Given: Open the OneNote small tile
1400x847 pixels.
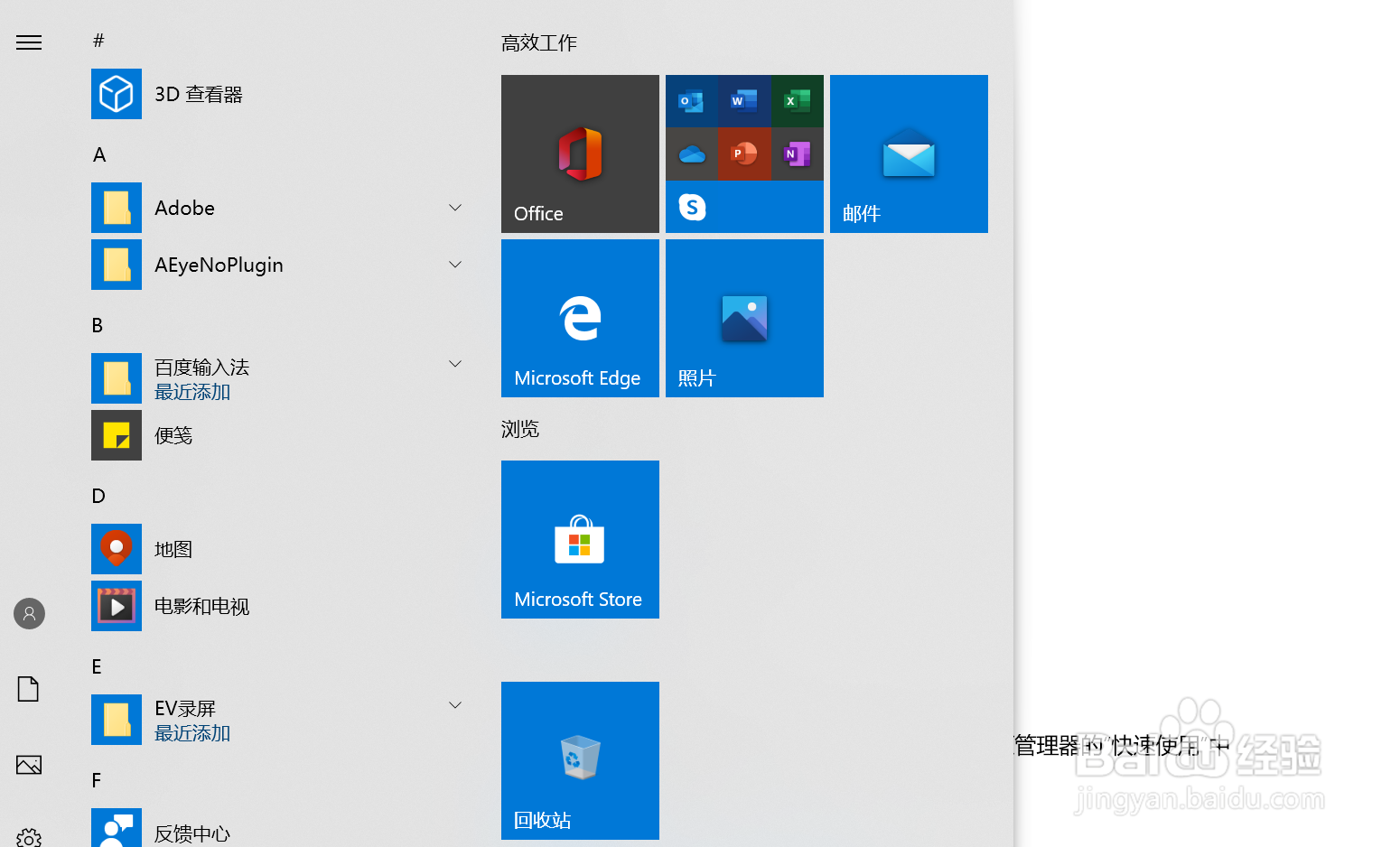Looking at the screenshot, I should click(797, 154).
